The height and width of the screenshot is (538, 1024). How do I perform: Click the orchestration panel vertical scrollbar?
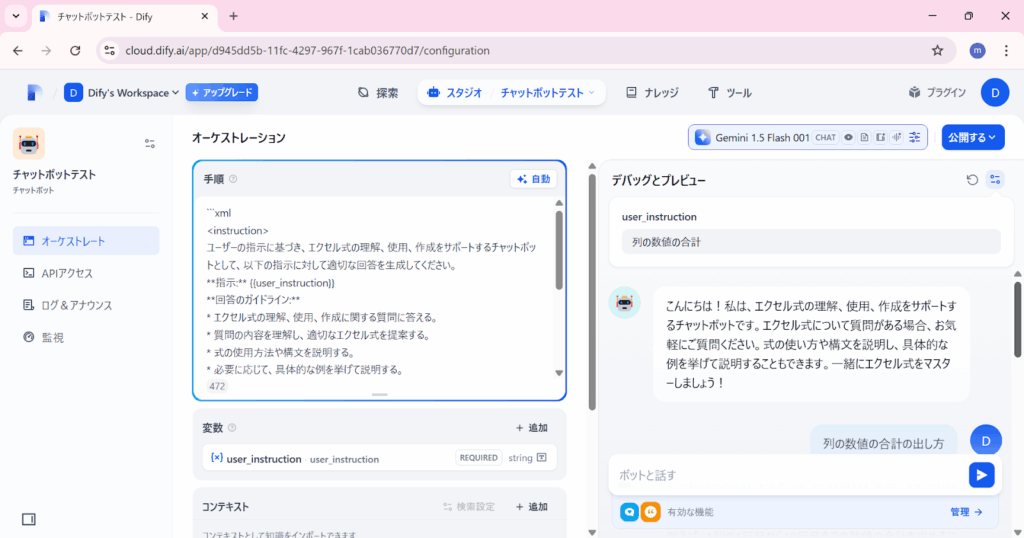click(592, 292)
